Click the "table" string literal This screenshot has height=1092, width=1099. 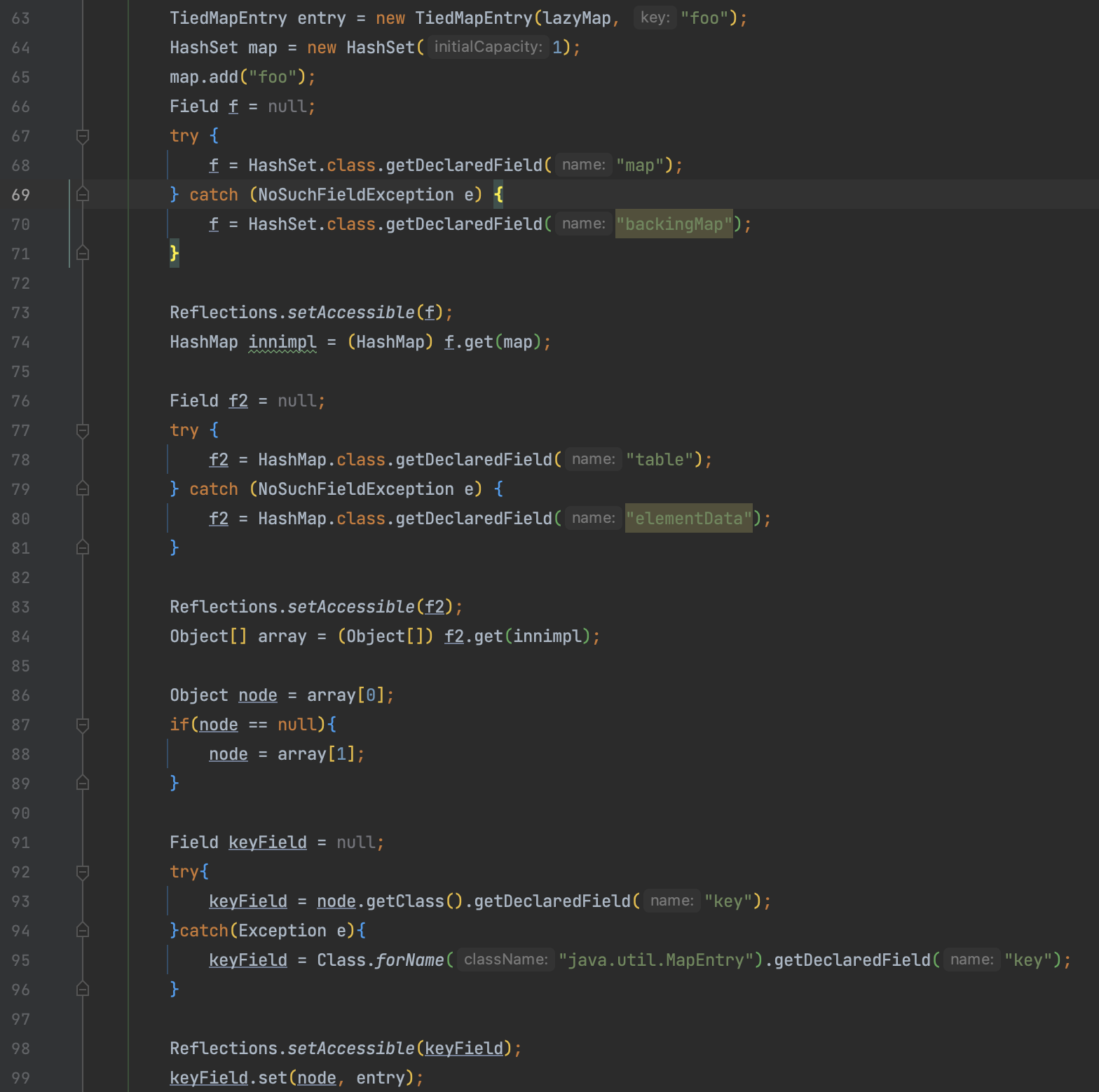(x=660, y=460)
